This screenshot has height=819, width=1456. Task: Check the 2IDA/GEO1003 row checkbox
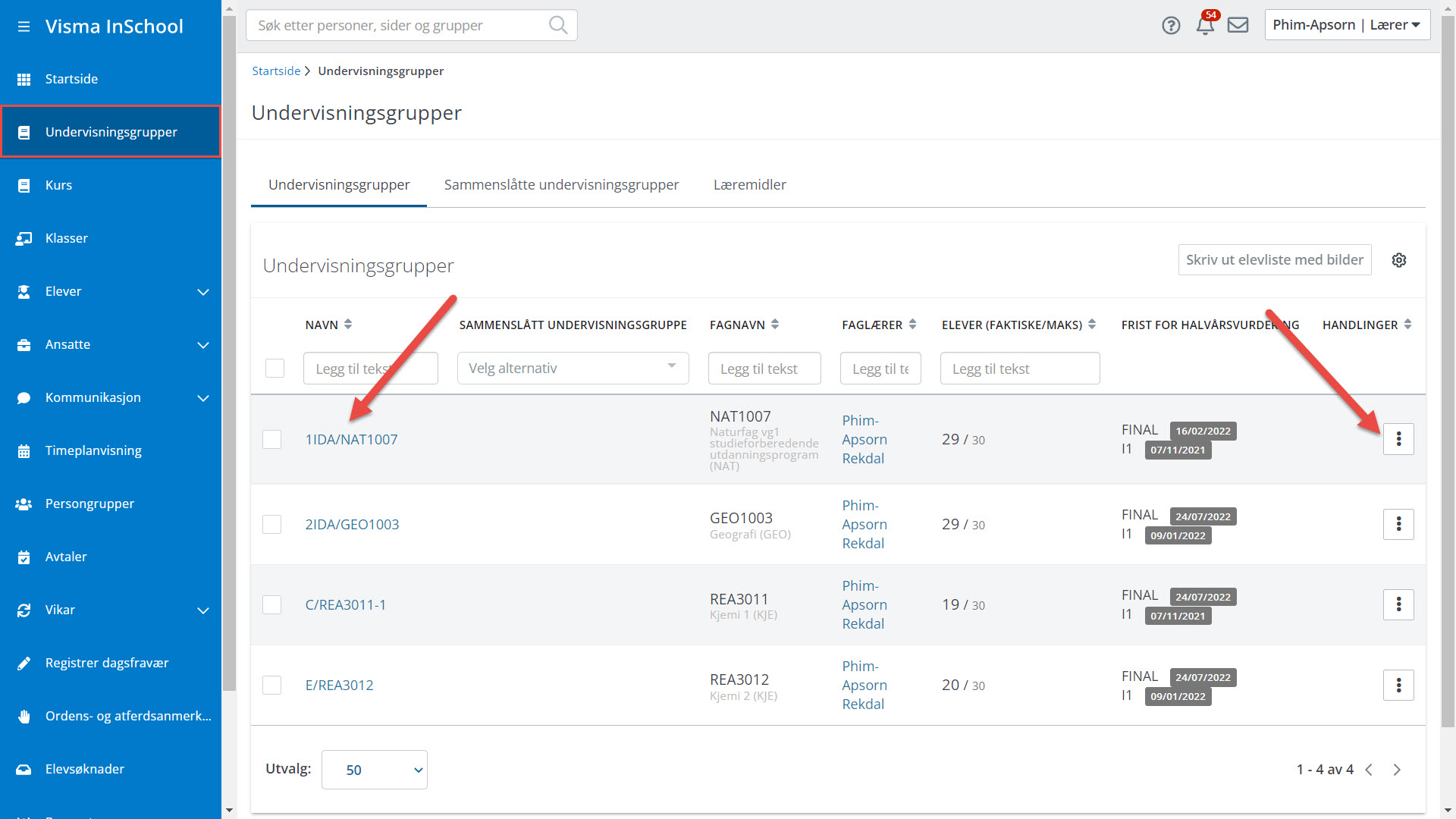click(272, 525)
